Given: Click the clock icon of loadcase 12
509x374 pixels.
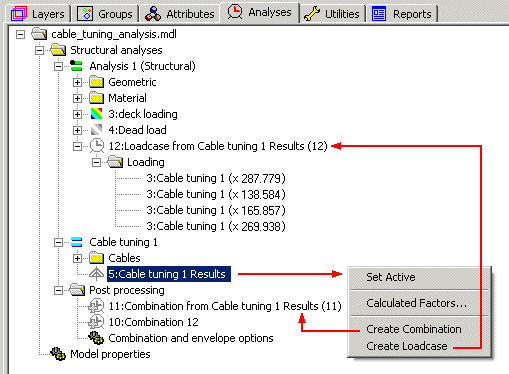Looking at the screenshot, I should coord(97,146).
